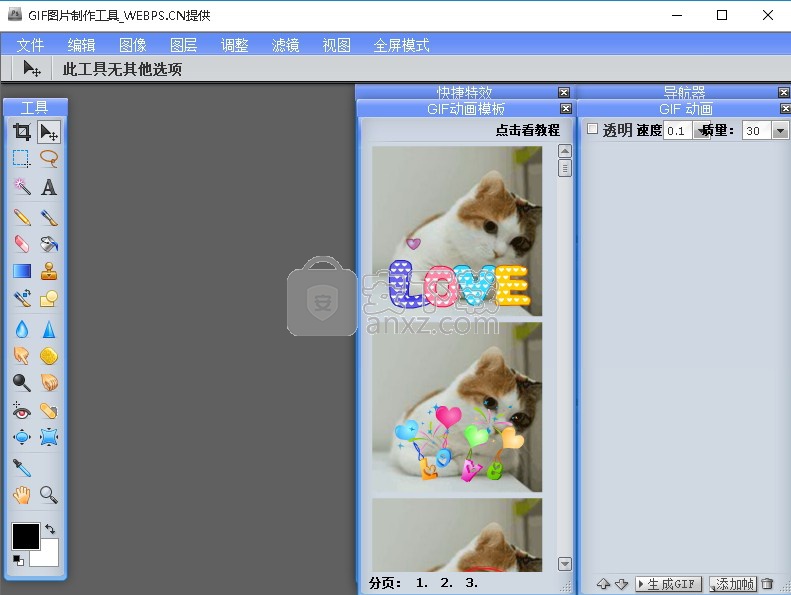Select the Zoom magnifier tool
The image size is (791, 595).
pos(49,495)
